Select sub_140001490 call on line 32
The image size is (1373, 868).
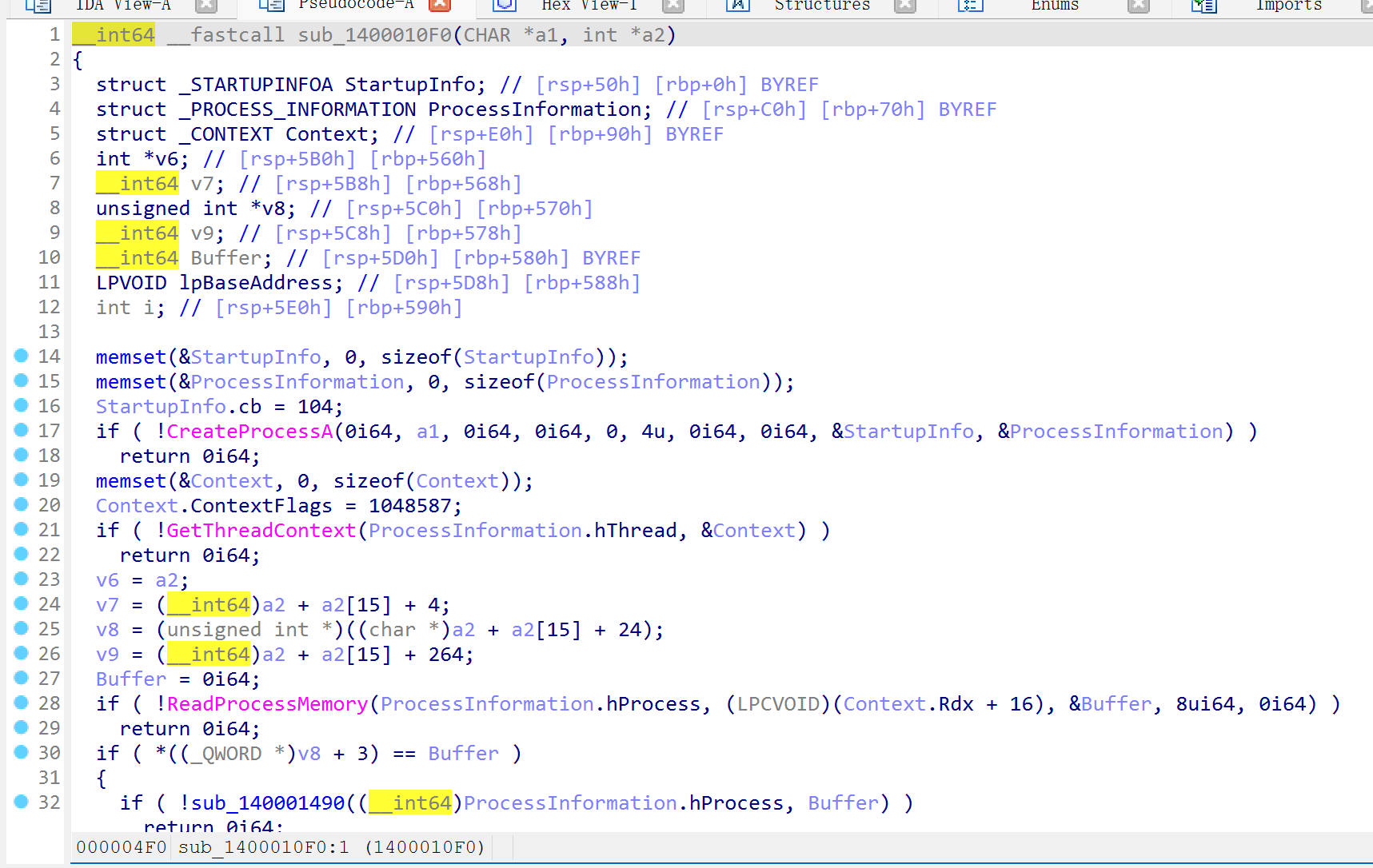pos(268,803)
